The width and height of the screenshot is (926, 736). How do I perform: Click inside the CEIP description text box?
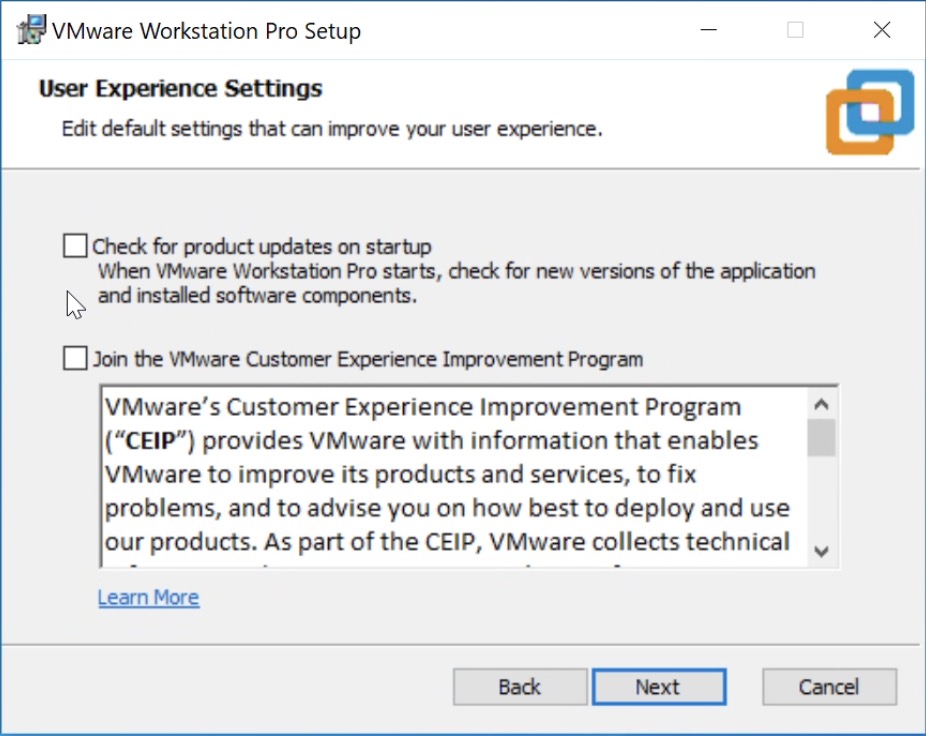click(450, 475)
